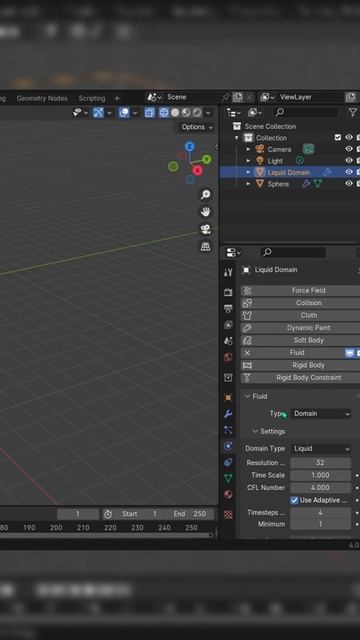Click the pin scene icon

(226, 97)
